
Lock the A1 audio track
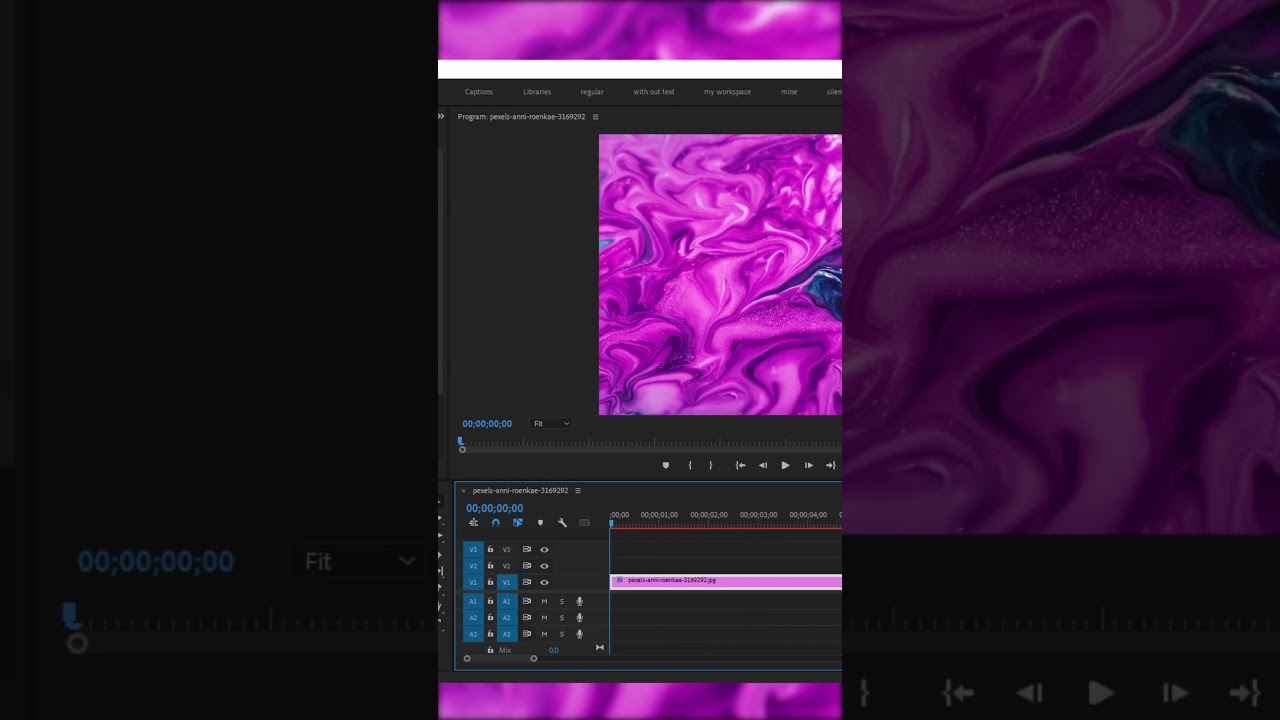[490, 601]
